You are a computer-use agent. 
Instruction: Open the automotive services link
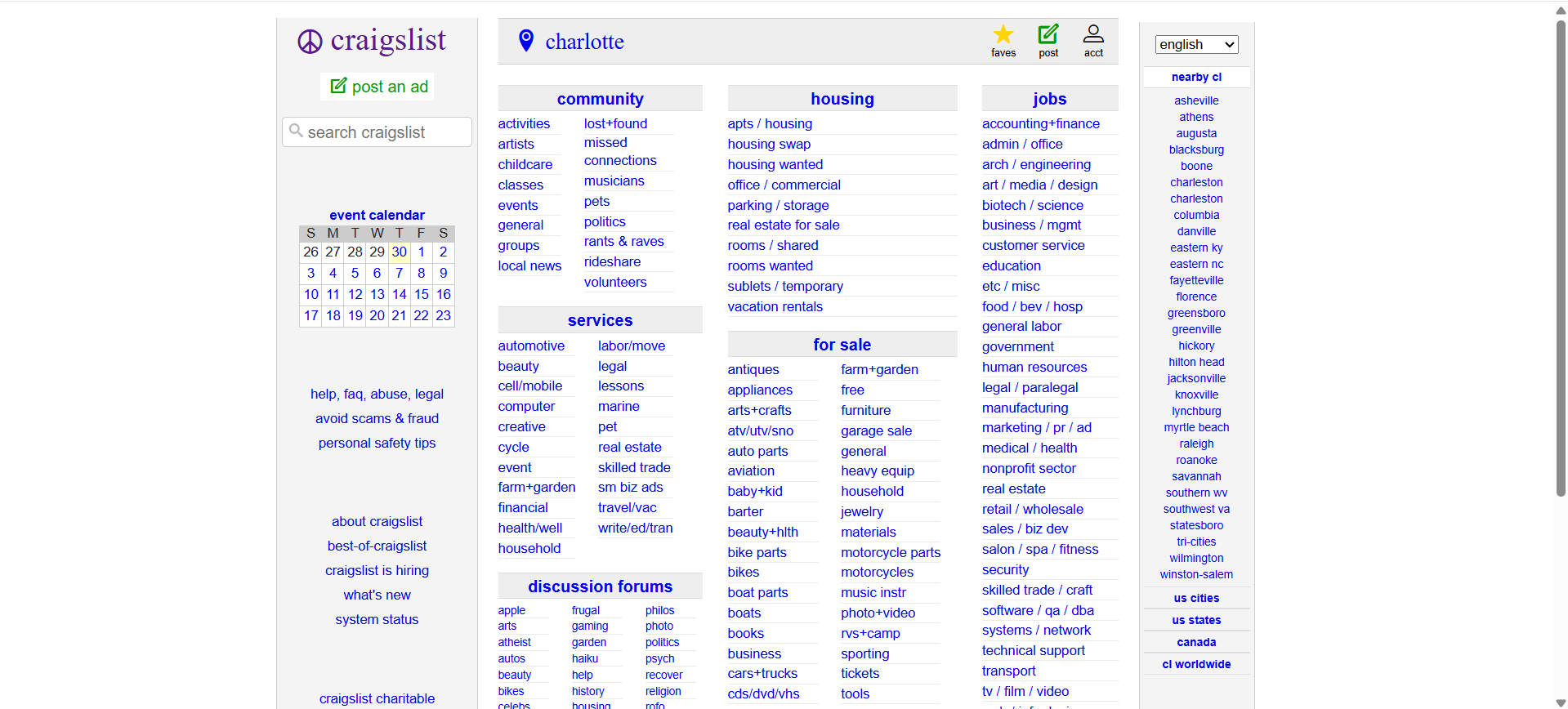tap(531, 346)
